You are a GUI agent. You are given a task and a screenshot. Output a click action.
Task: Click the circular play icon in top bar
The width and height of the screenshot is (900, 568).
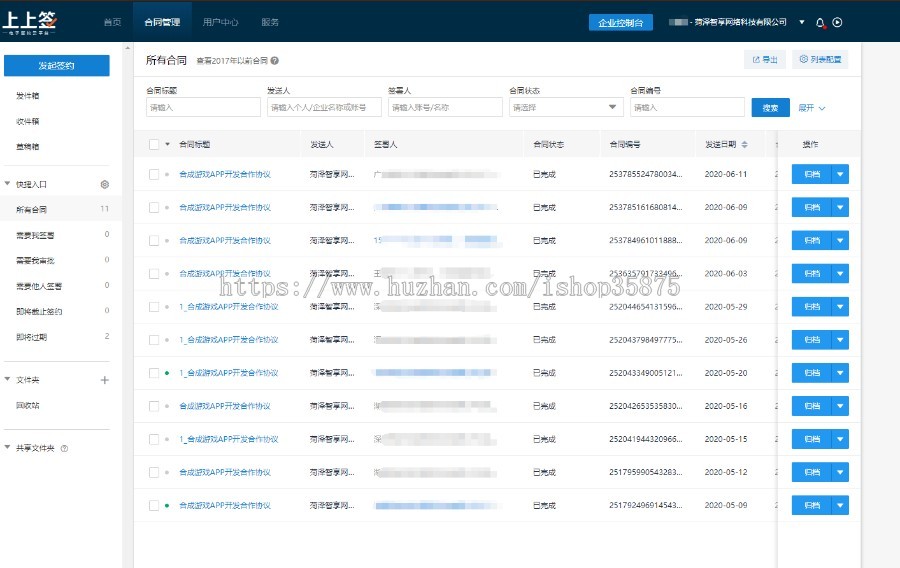(837, 22)
